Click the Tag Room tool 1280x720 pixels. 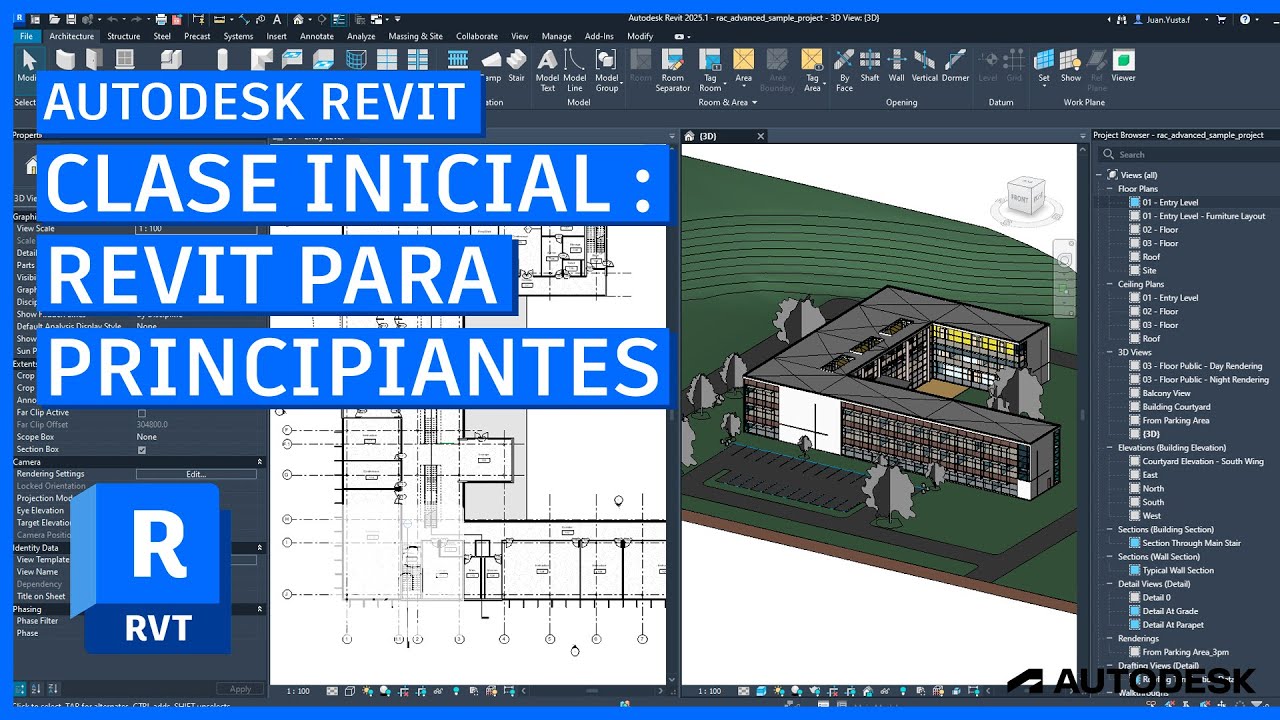(710, 69)
